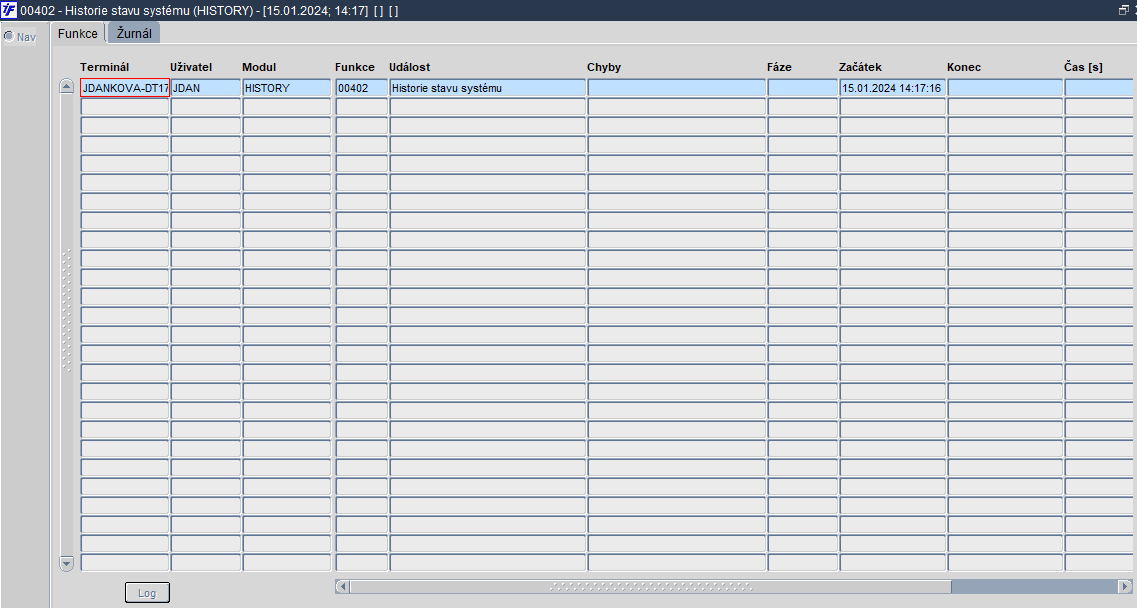
Task: Select the JDANKOVA-DT17 terminal cell
Action: tap(125, 88)
